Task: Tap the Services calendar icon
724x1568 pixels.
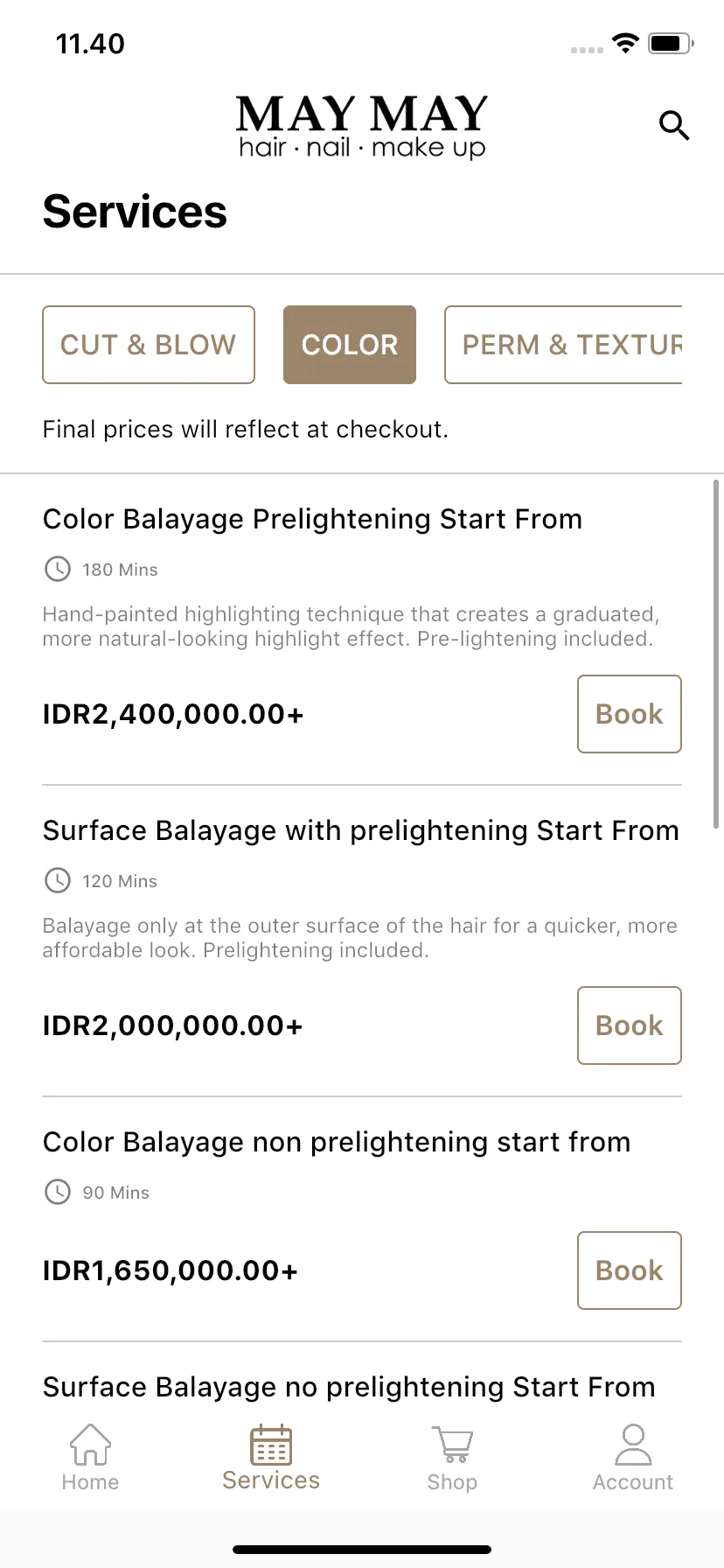Action: pos(271,1445)
